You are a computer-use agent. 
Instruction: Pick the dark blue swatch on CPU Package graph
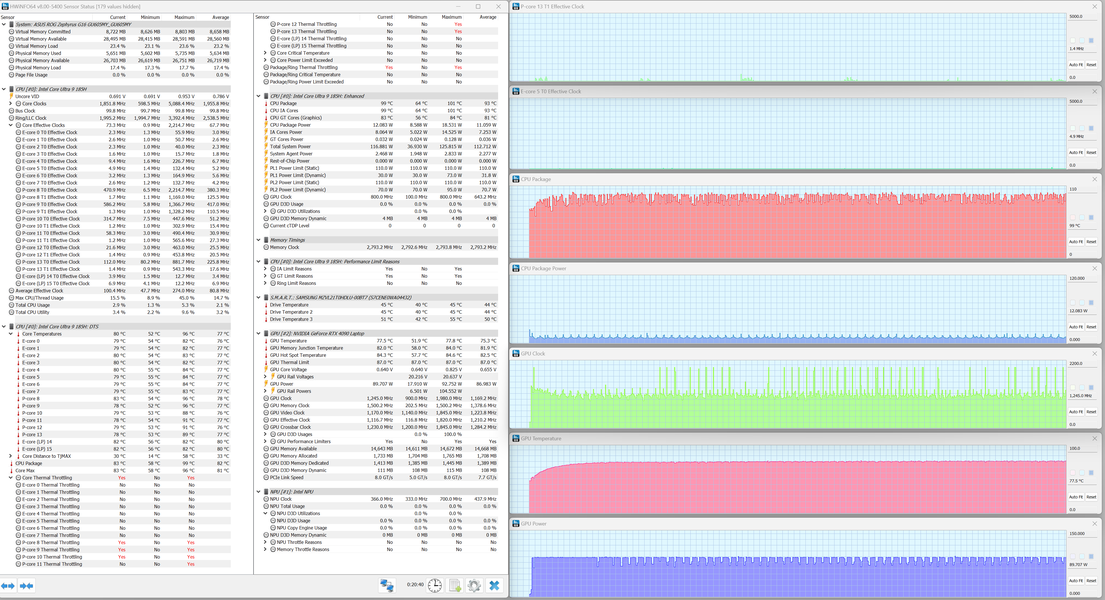click(x=1092, y=218)
